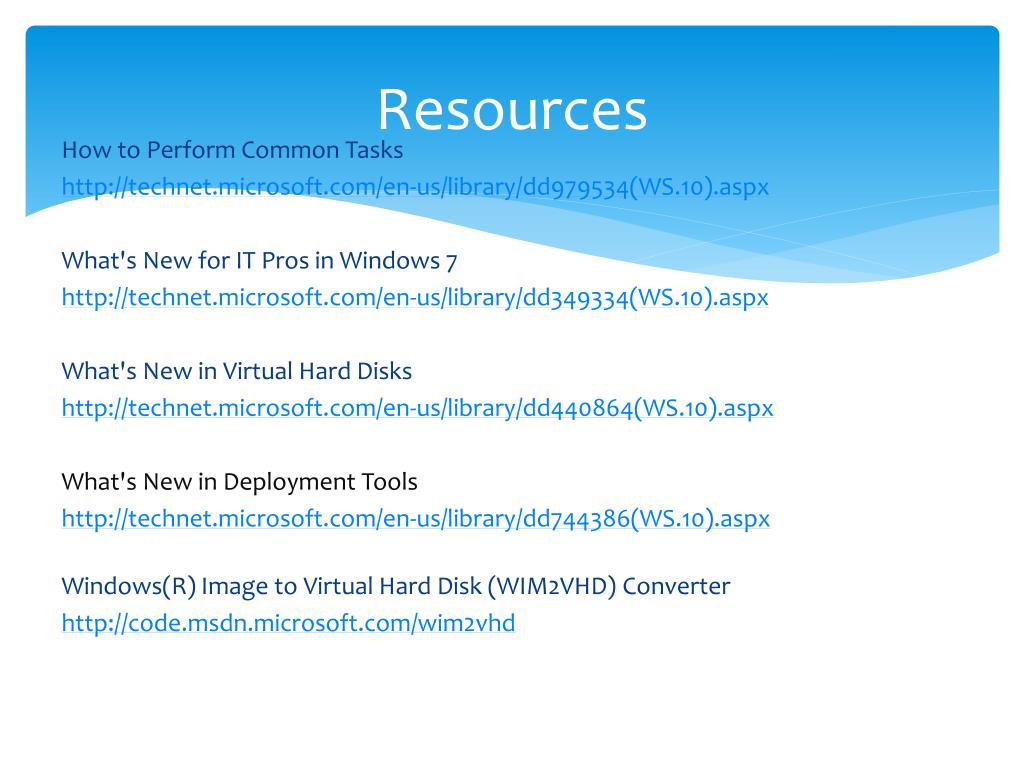
Task: Follow the dd440864 TechNet library link
Action: click(417, 408)
